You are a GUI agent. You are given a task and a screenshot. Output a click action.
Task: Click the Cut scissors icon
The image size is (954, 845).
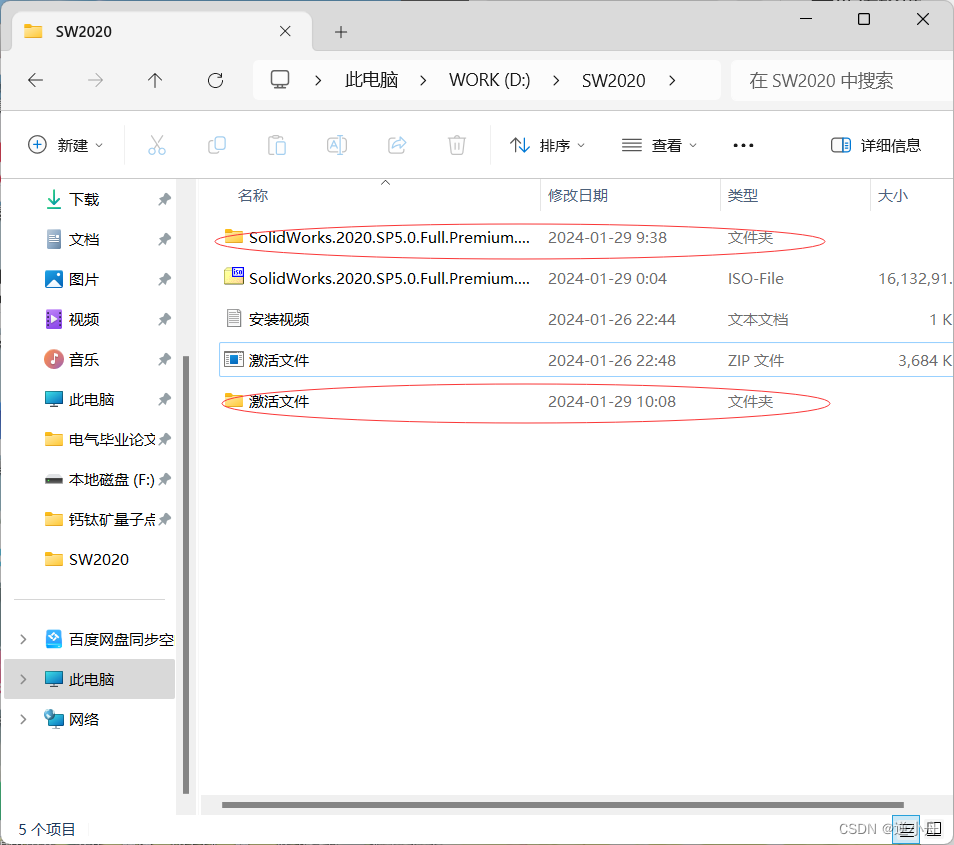pos(157,145)
